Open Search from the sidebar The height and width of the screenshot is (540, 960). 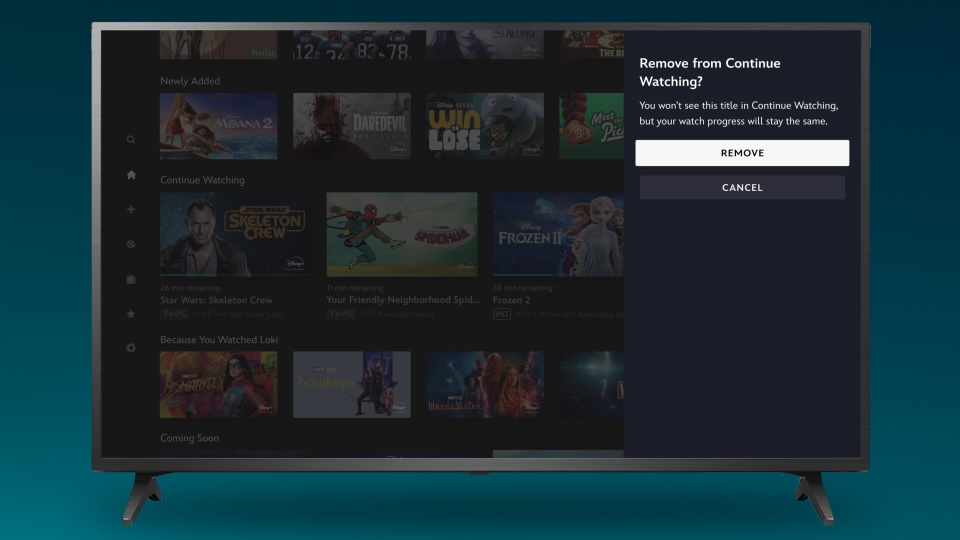131,140
